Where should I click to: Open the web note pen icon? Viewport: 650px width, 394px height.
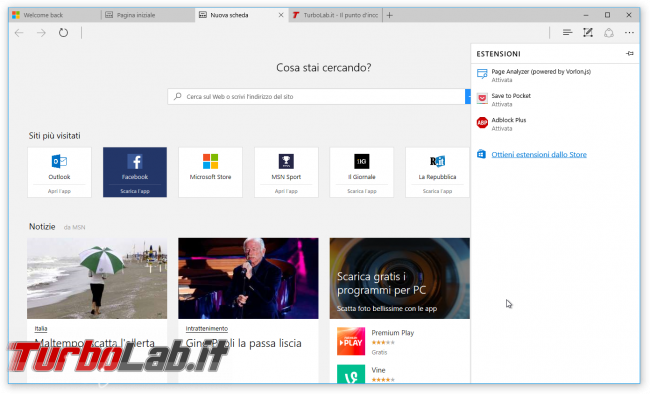[588, 32]
